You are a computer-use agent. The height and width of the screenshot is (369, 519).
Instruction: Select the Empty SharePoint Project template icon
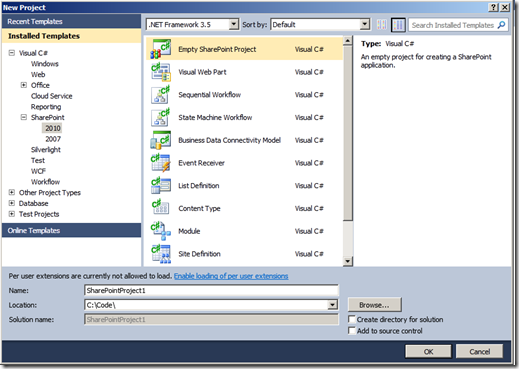(160, 49)
